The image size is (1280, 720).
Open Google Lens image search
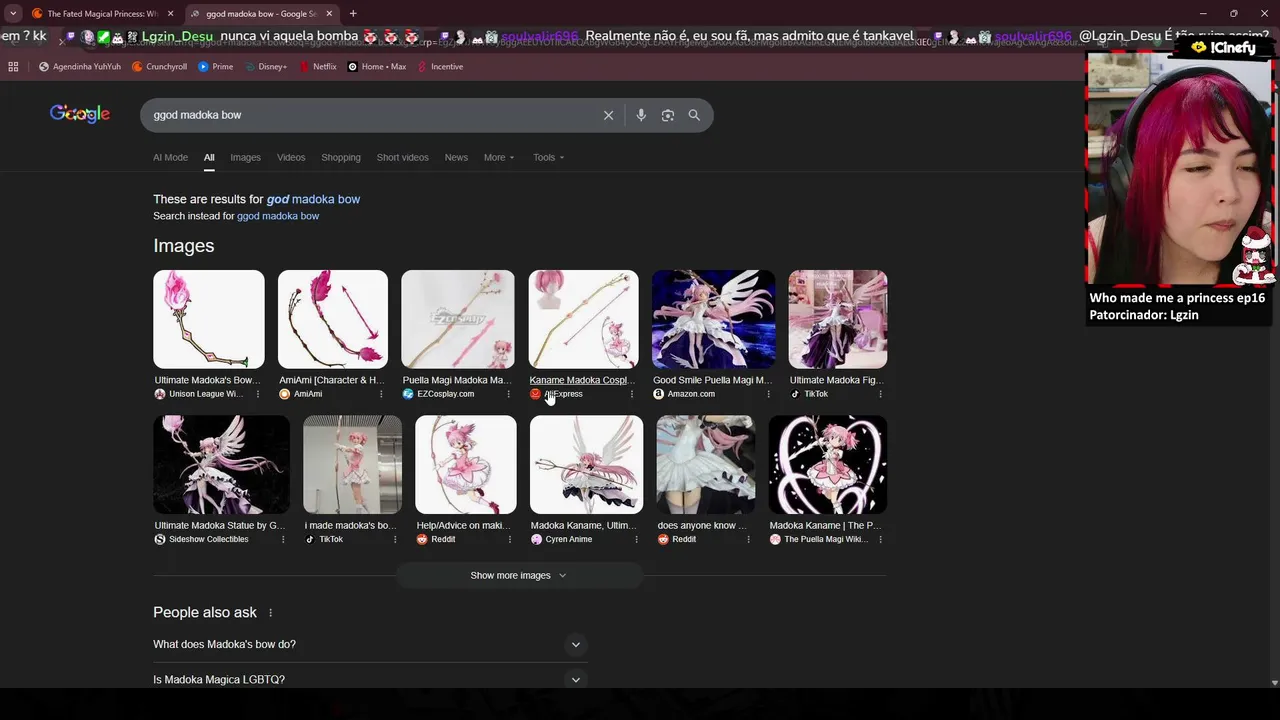(668, 115)
